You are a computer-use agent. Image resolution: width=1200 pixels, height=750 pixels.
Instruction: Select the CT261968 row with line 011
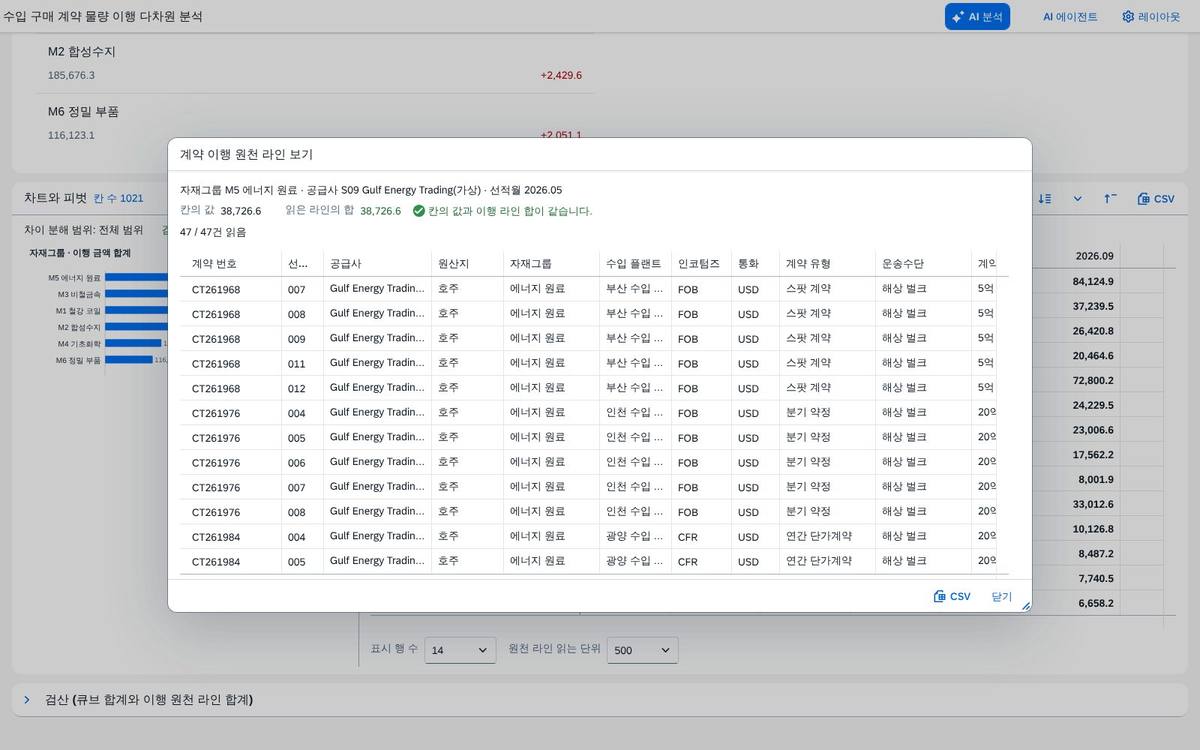point(596,363)
